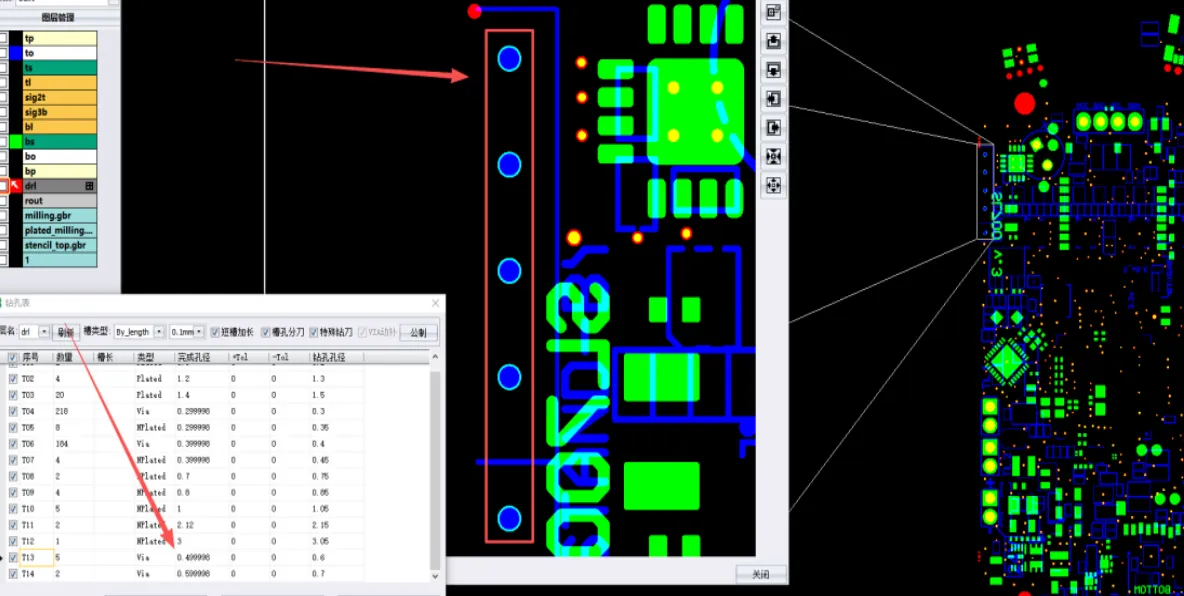Click the 0.499998 finished hole value
The height and width of the screenshot is (596, 1184).
click(x=193, y=557)
